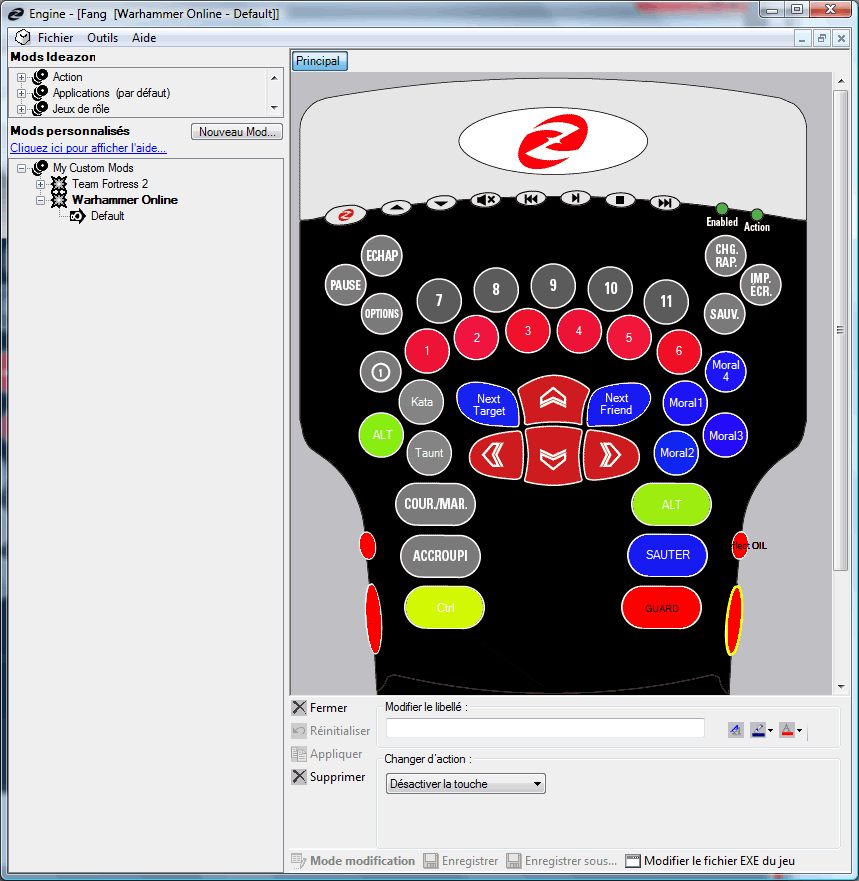The height and width of the screenshot is (881, 859).
Task: Click the Fermer button label
Action: click(x=328, y=708)
